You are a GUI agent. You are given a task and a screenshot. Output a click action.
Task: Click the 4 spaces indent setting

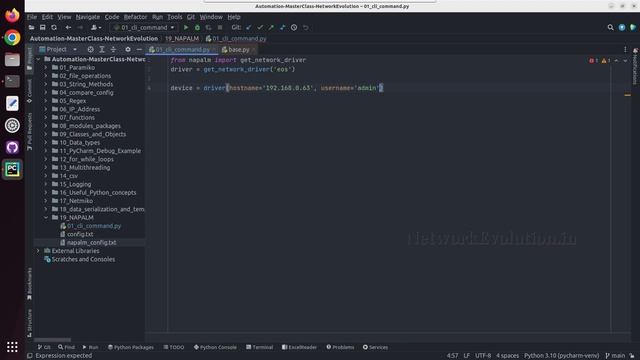pos(507,356)
